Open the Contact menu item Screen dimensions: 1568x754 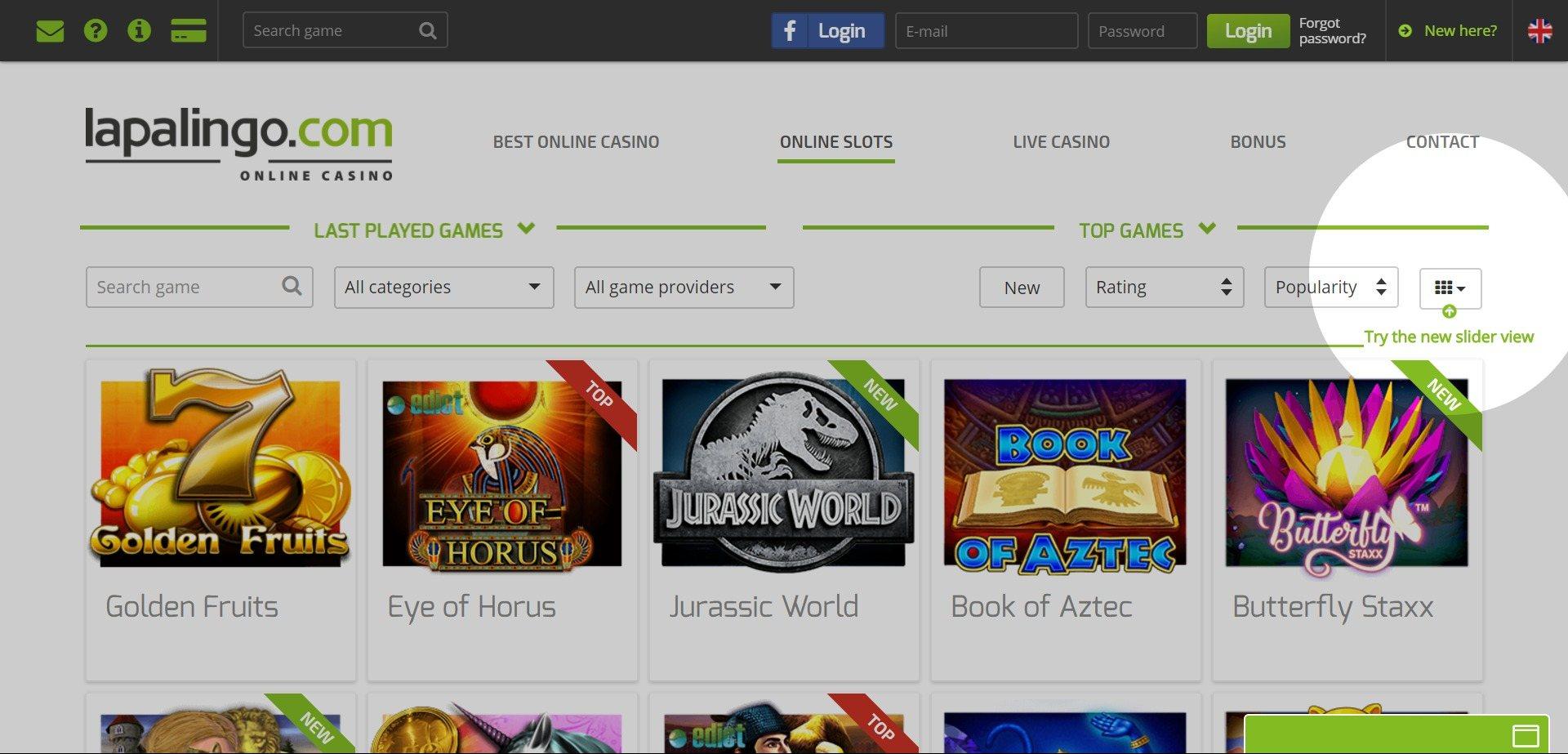[1442, 142]
